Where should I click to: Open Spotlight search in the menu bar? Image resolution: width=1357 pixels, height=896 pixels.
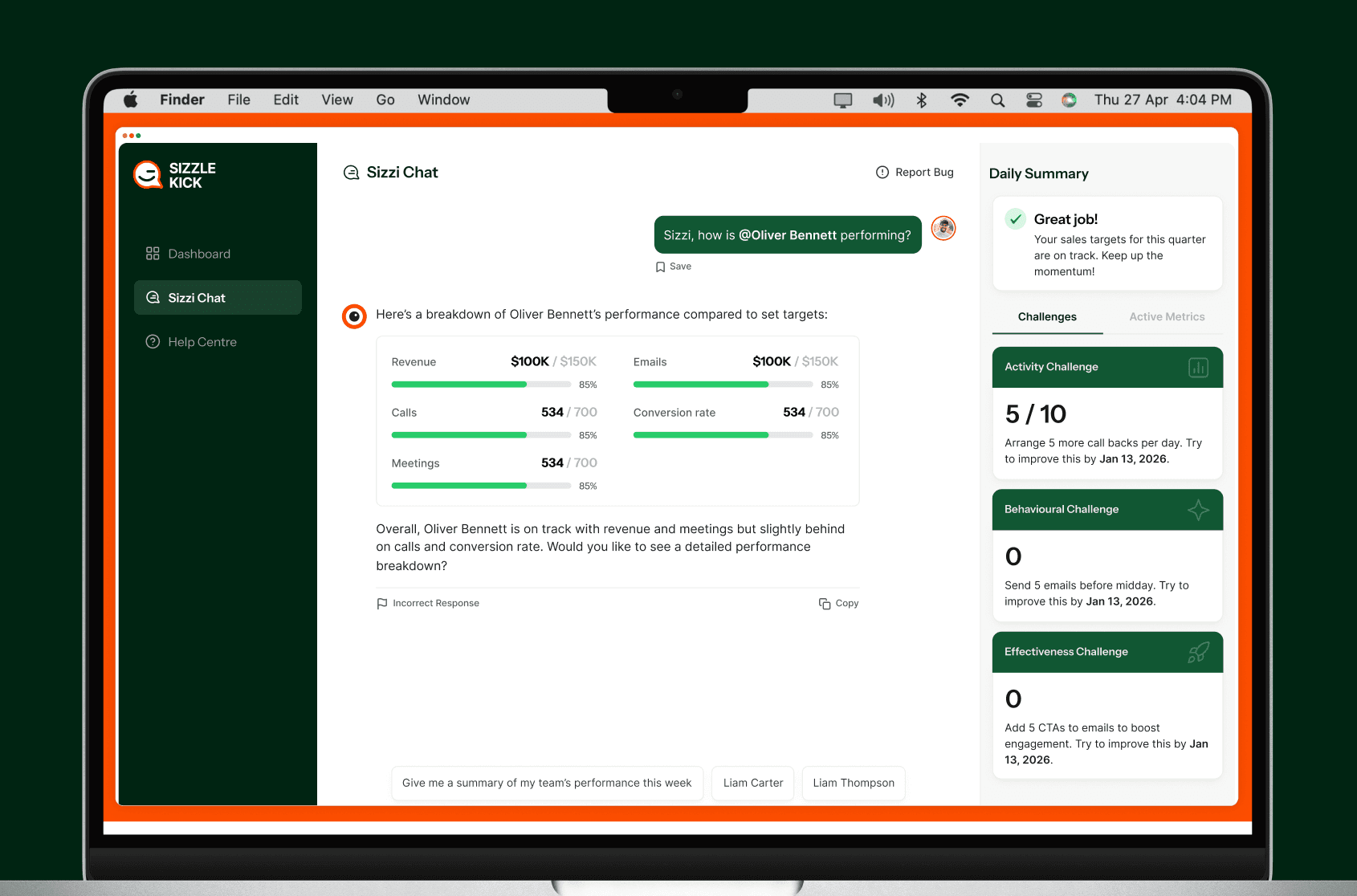pos(997,100)
